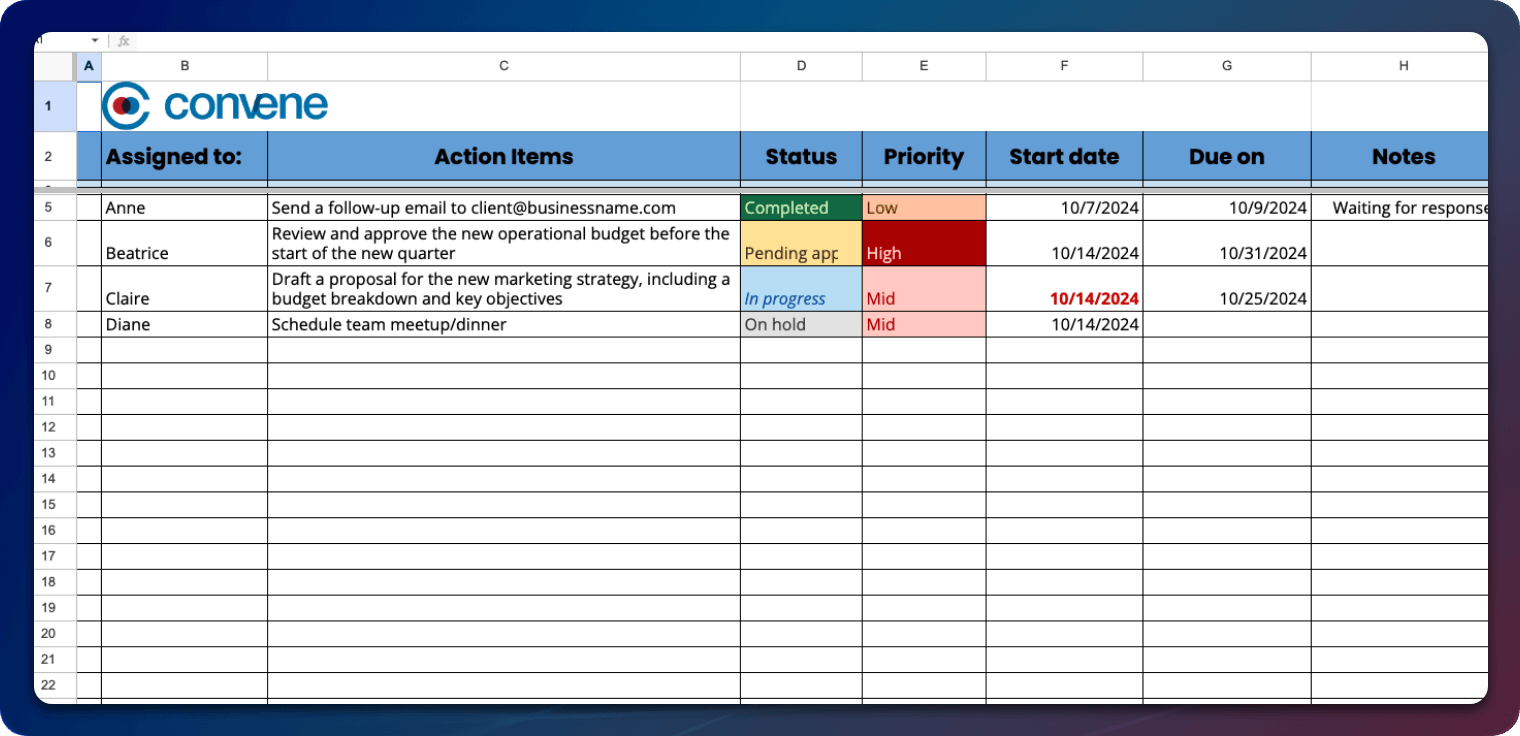This screenshot has height=736, width=1520.
Task: Open the Completed status cell for Anne
Action: (x=800, y=208)
